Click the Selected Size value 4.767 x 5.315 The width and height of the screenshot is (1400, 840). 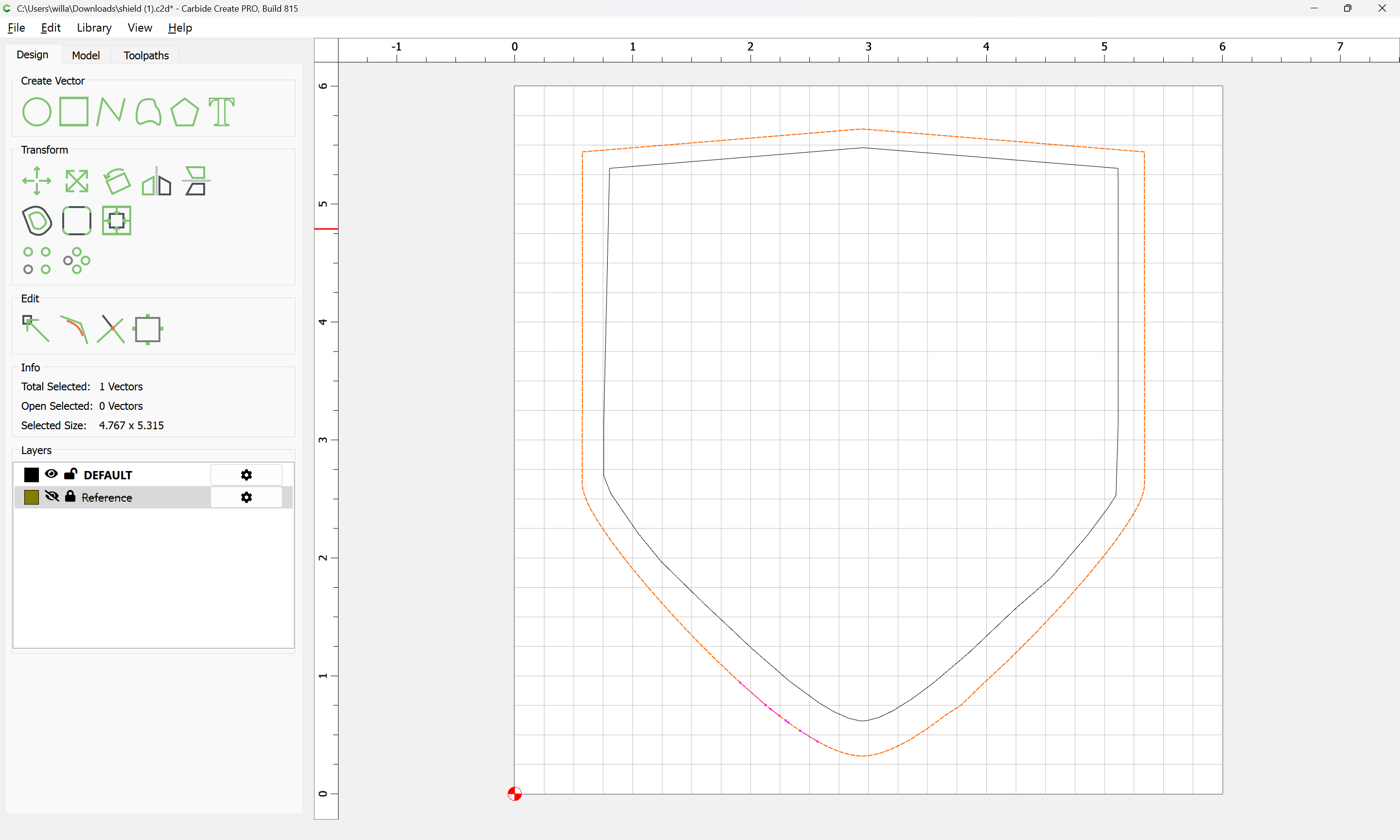(131, 426)
